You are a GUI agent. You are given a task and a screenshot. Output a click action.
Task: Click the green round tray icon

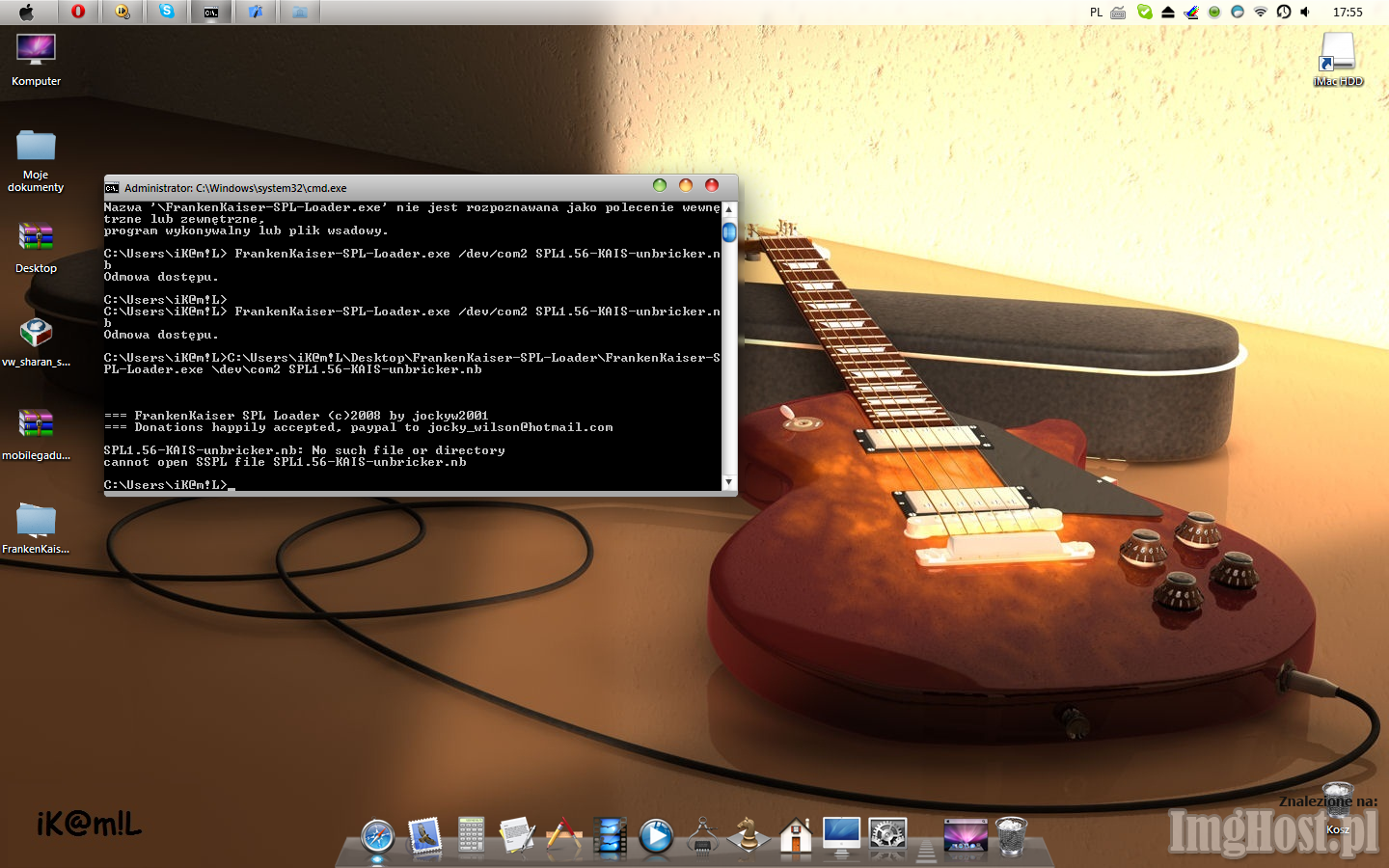click(1214, 12)
